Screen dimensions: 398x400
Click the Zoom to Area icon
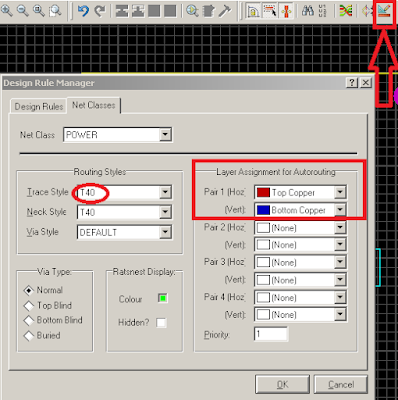pyautogui.click(x=55, y=10)
